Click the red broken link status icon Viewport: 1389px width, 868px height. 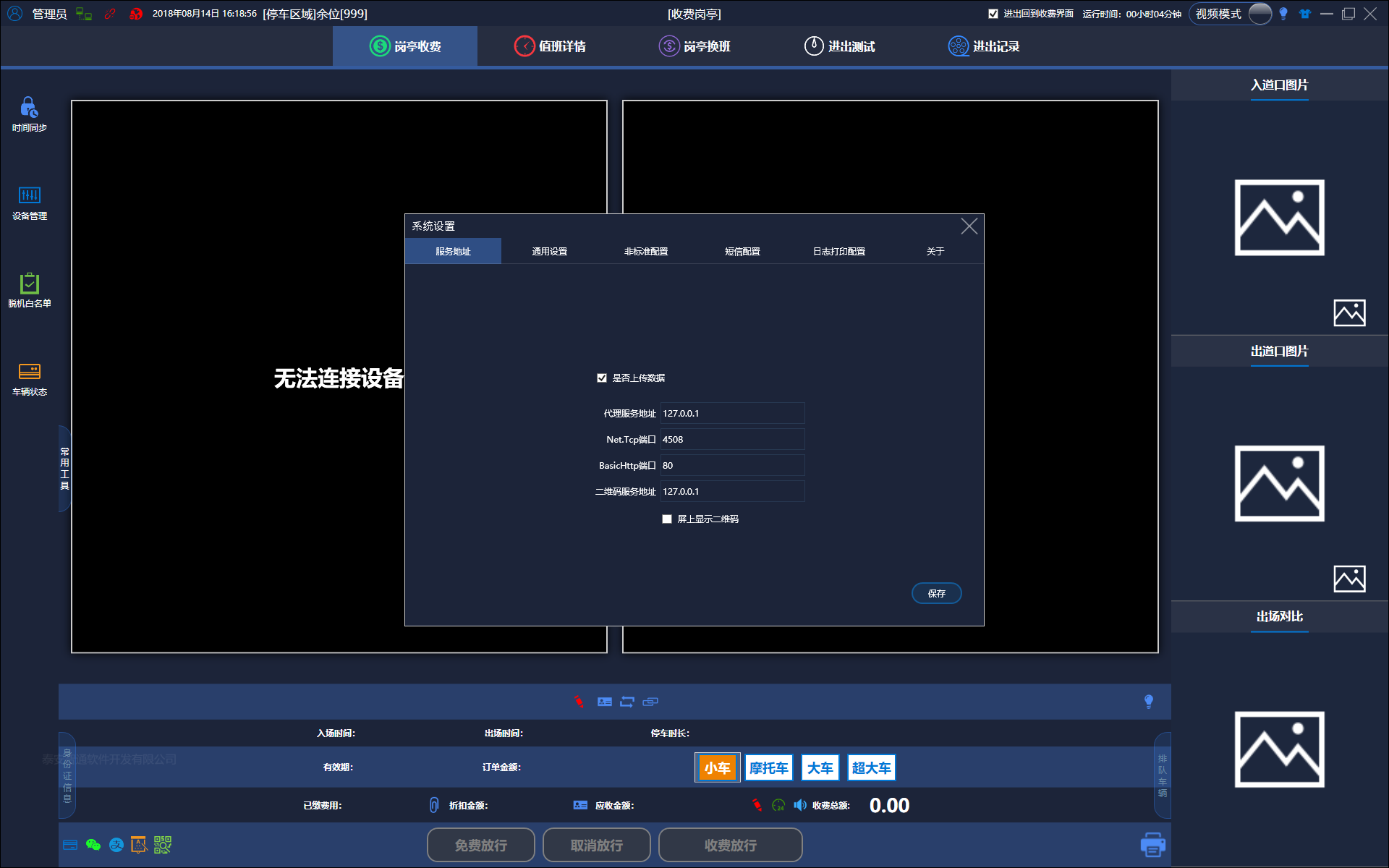pos(110,14)
